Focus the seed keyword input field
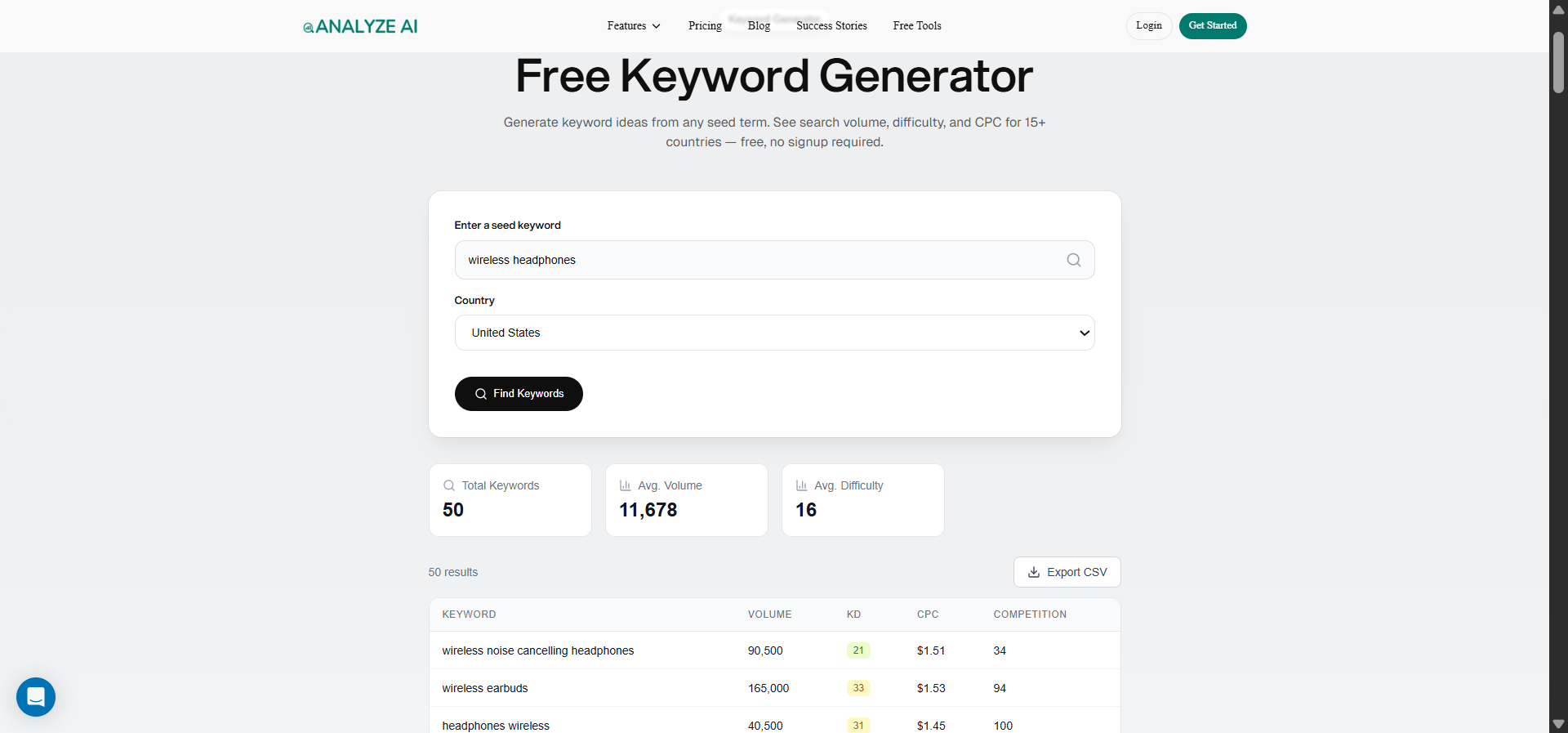Image resolution: width=1568 pixels, height=733 pixels. point(774,260)
